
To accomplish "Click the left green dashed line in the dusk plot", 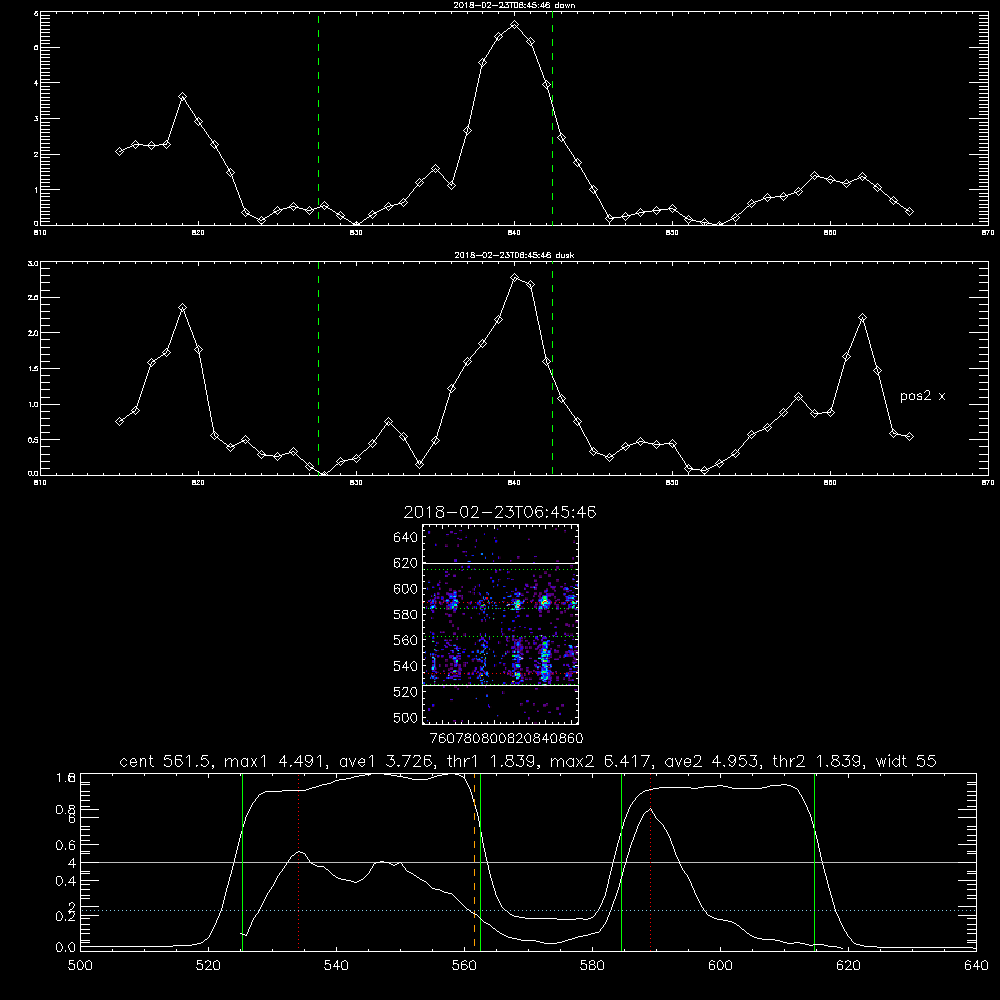I will point(318,368).
